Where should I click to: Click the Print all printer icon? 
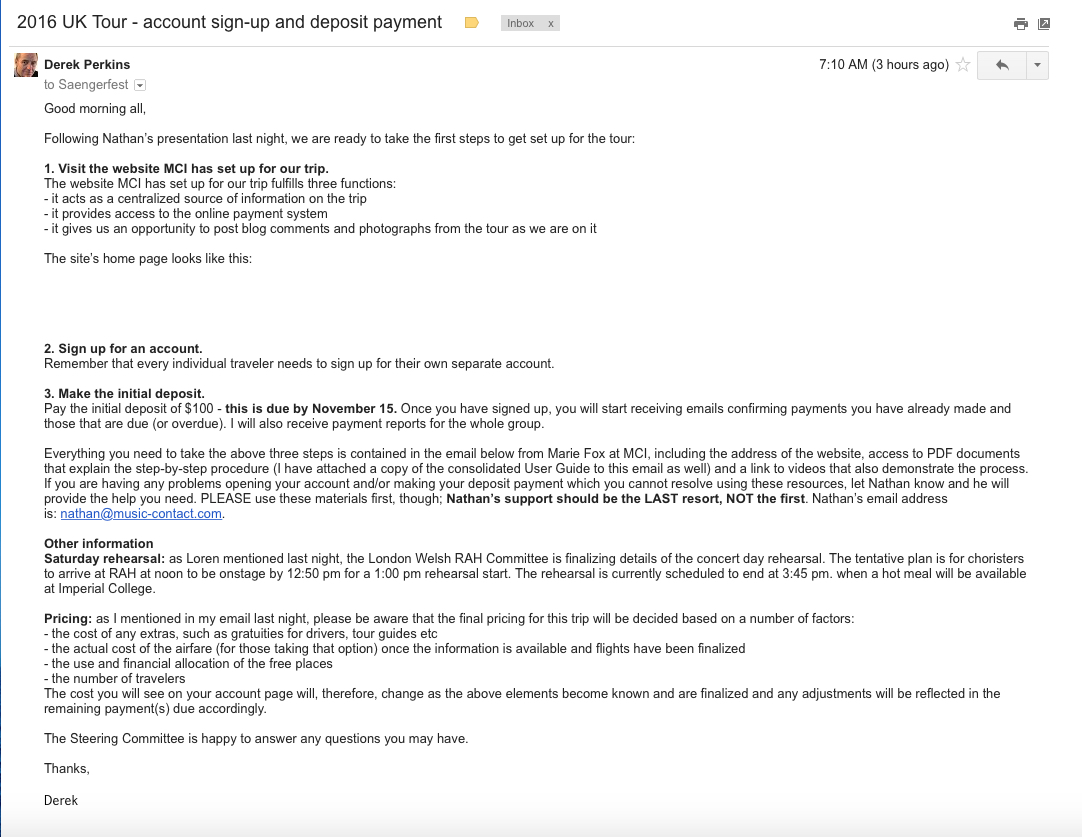tap(1020, 24)
